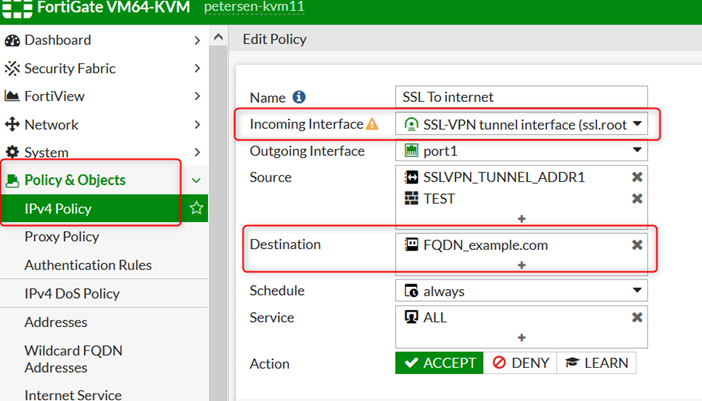702x401 pixels.
Task: Remove ALL from the Service field
Action: pyautogui.click(x=637, y=318)
